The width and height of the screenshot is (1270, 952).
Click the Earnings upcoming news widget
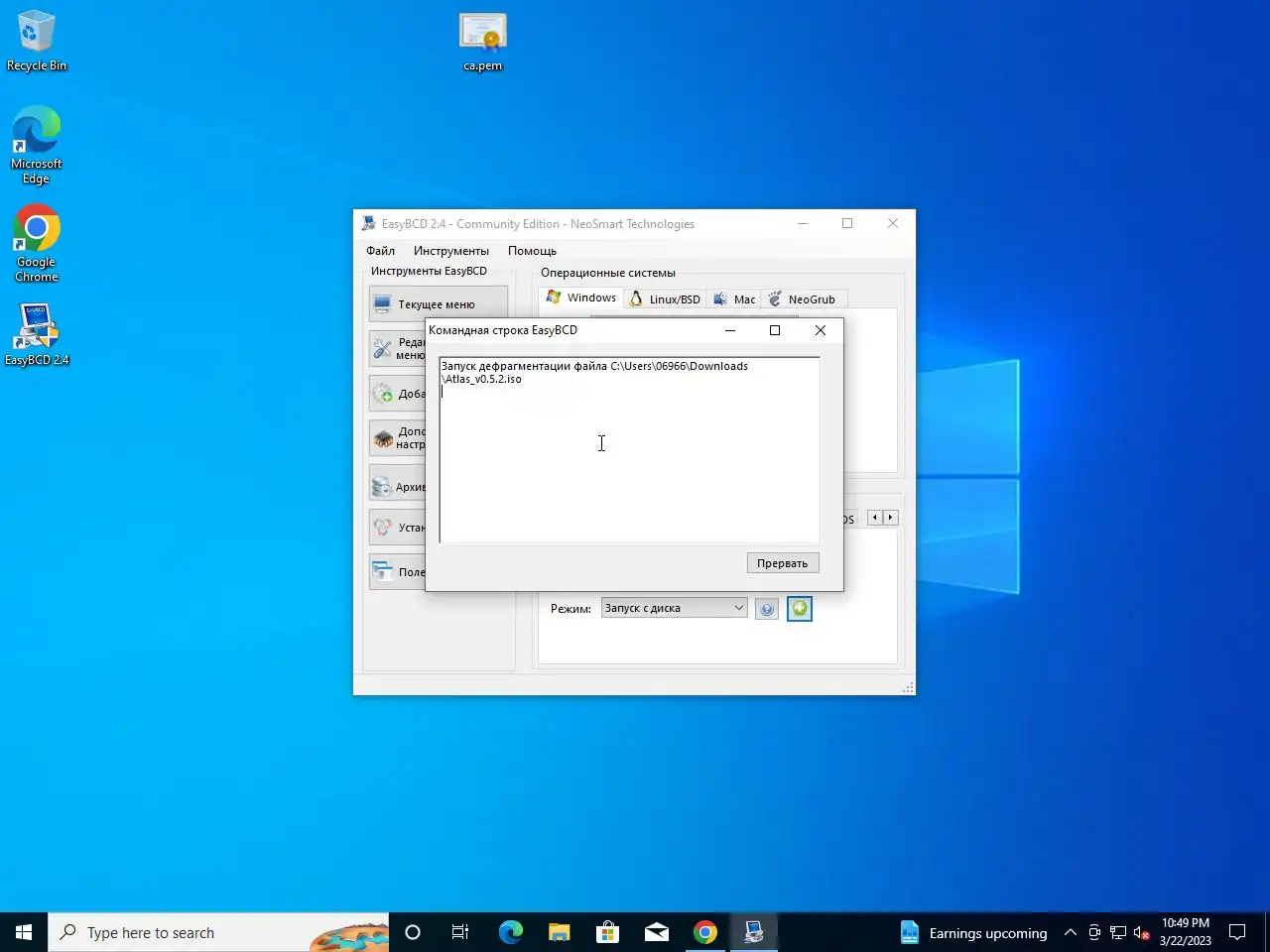(973, 932)
